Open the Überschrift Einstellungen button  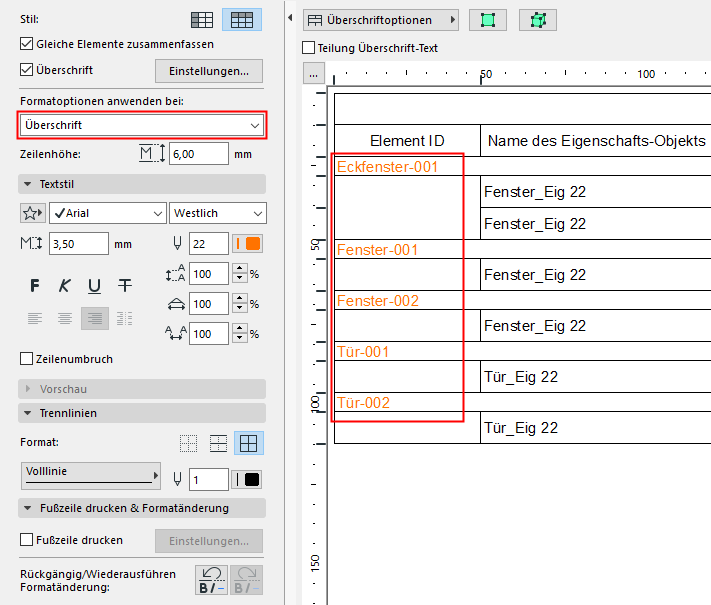(209, 71)
